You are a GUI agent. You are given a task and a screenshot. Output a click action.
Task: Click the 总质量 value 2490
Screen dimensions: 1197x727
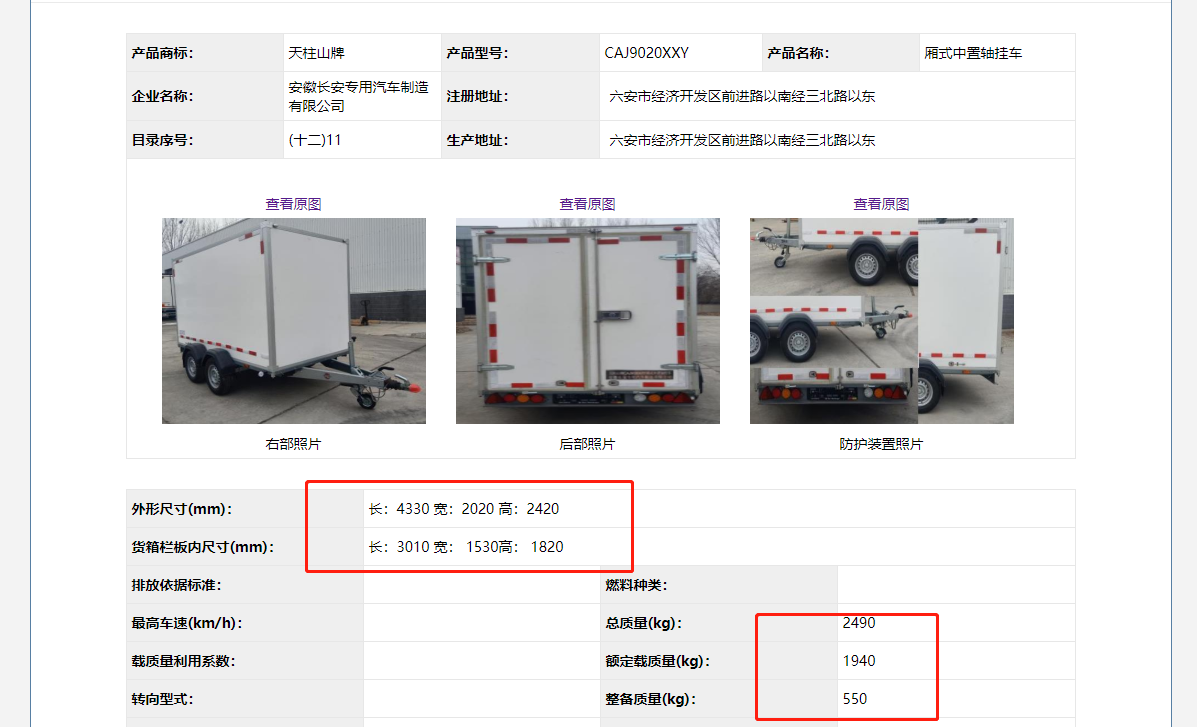[x=859, y=622]
